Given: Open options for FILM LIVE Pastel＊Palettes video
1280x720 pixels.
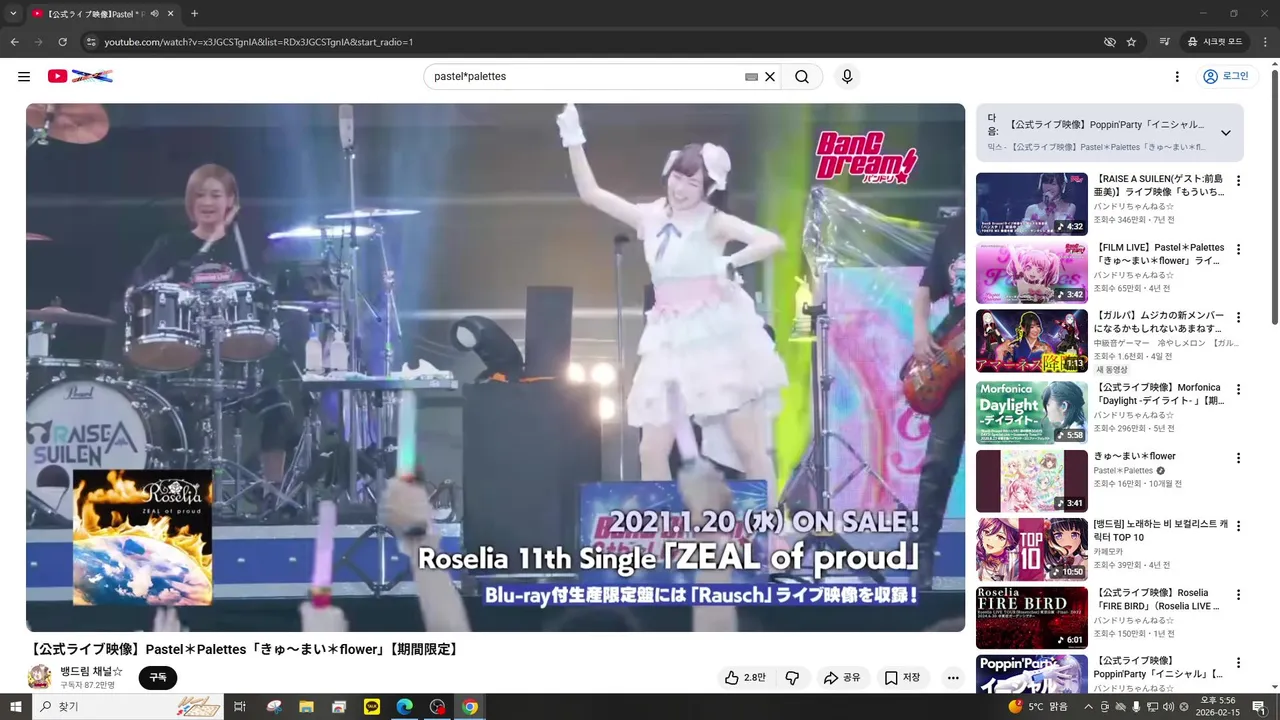Looking at the screenshot, I should (x=1238, y=249).
